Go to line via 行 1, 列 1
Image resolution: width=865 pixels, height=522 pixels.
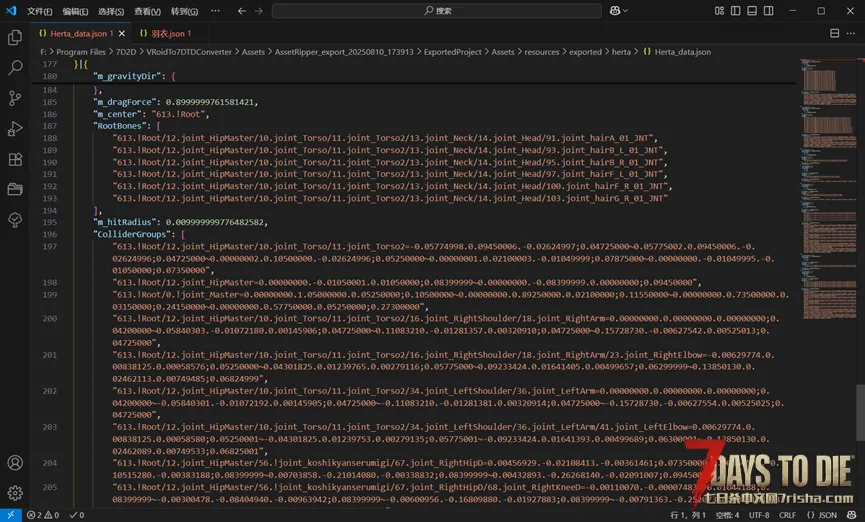click(x=687, y=515)
